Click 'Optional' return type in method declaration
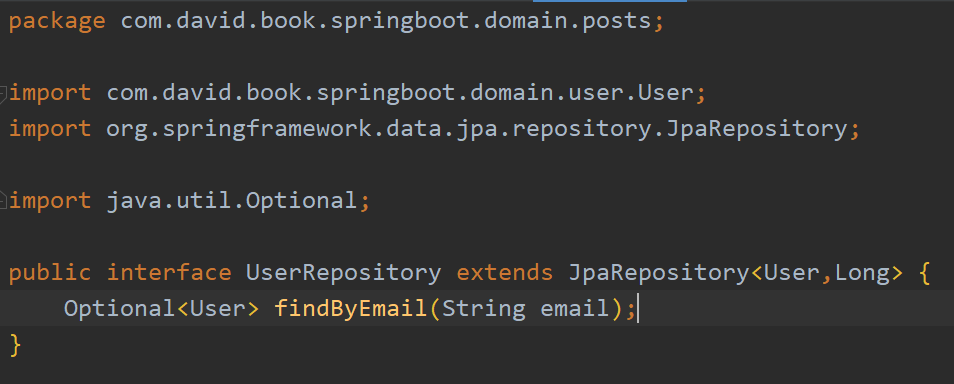 pos(120,309)
